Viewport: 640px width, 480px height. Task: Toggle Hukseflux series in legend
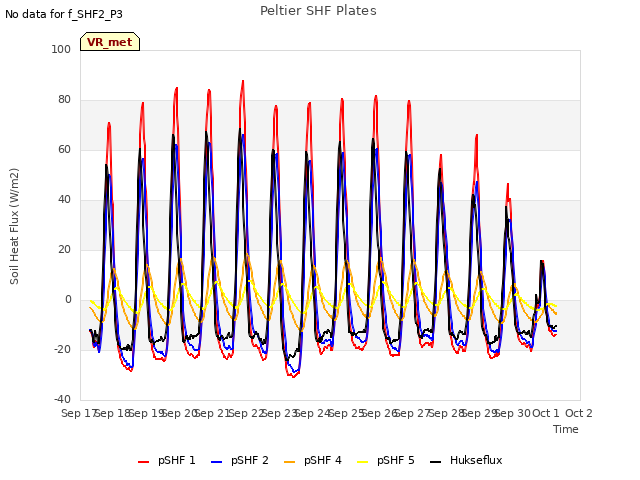(x=466, y=460)
